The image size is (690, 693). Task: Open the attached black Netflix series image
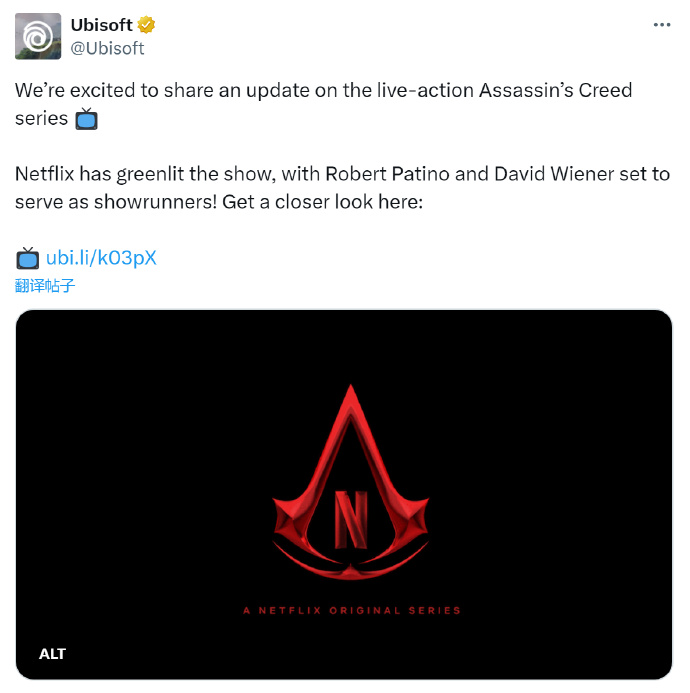point(344,495)
